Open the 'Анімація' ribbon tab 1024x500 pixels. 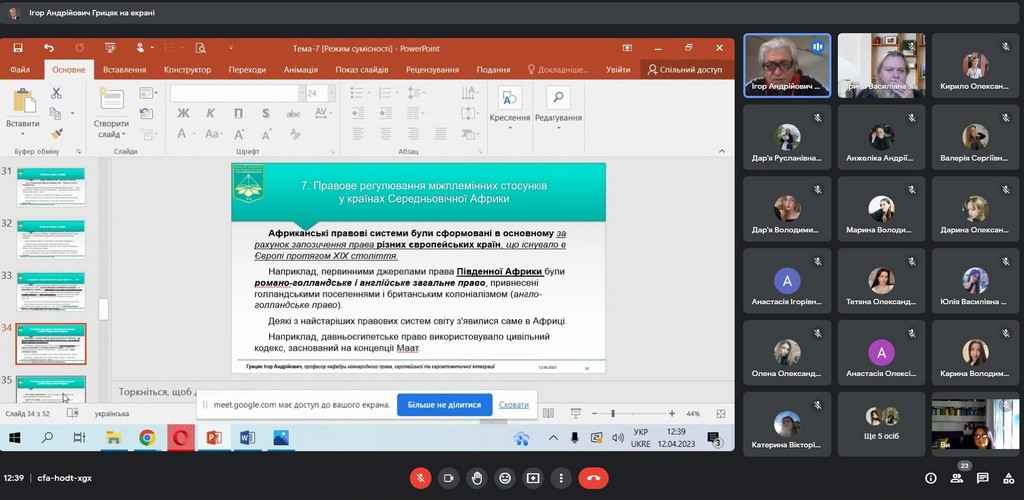[300, 70]
